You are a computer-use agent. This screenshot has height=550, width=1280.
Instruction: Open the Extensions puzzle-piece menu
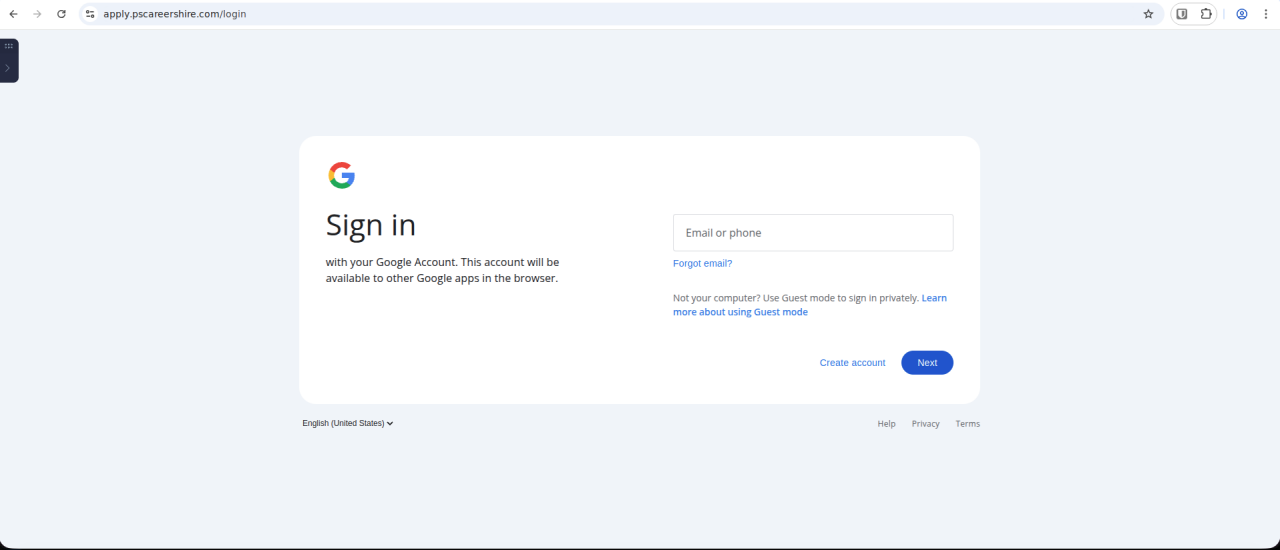click(1206, 14)
